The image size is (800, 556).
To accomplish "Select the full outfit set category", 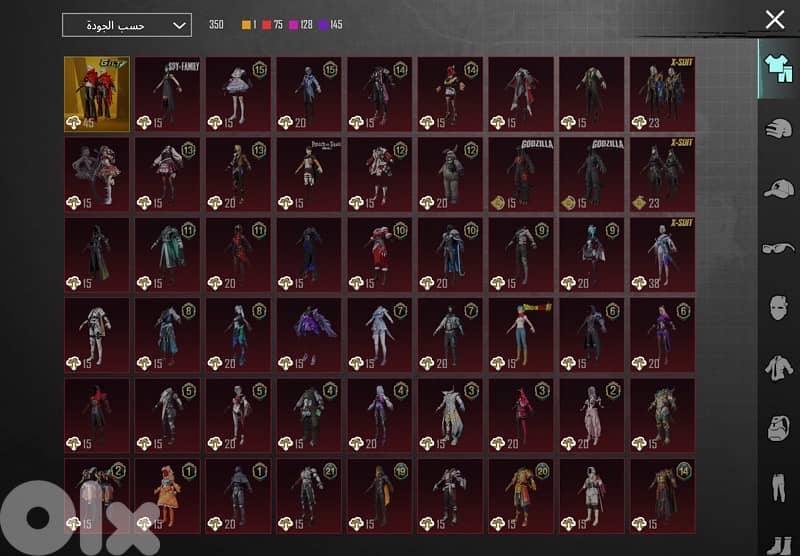I will (777, 68).
